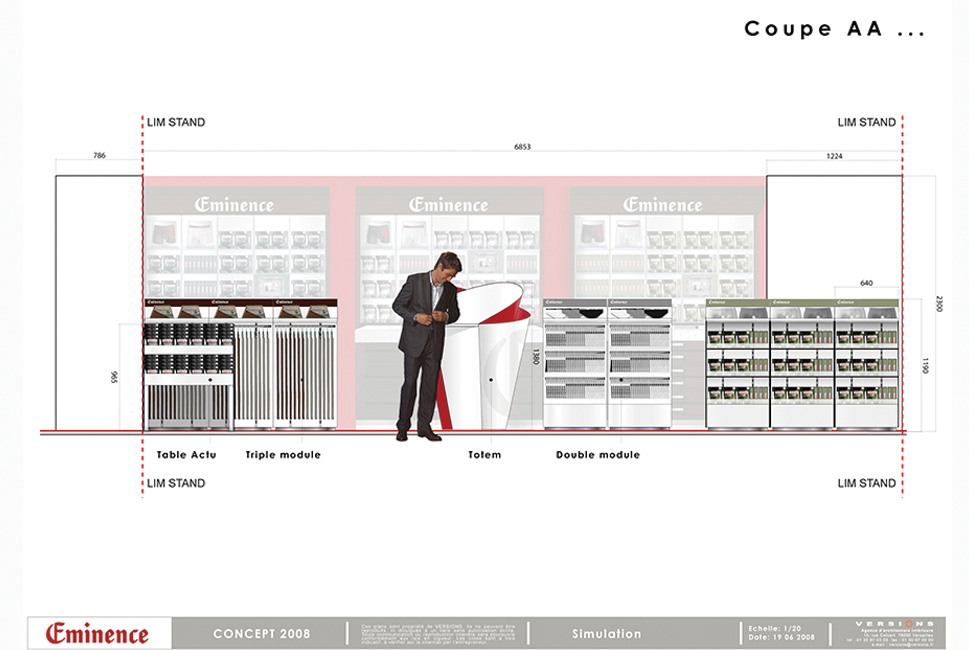Image resolution: width=969 pixels, height=650 pixels.
Task: Click the right wall 'Eminence' sign
Action: tap(662, 205)
